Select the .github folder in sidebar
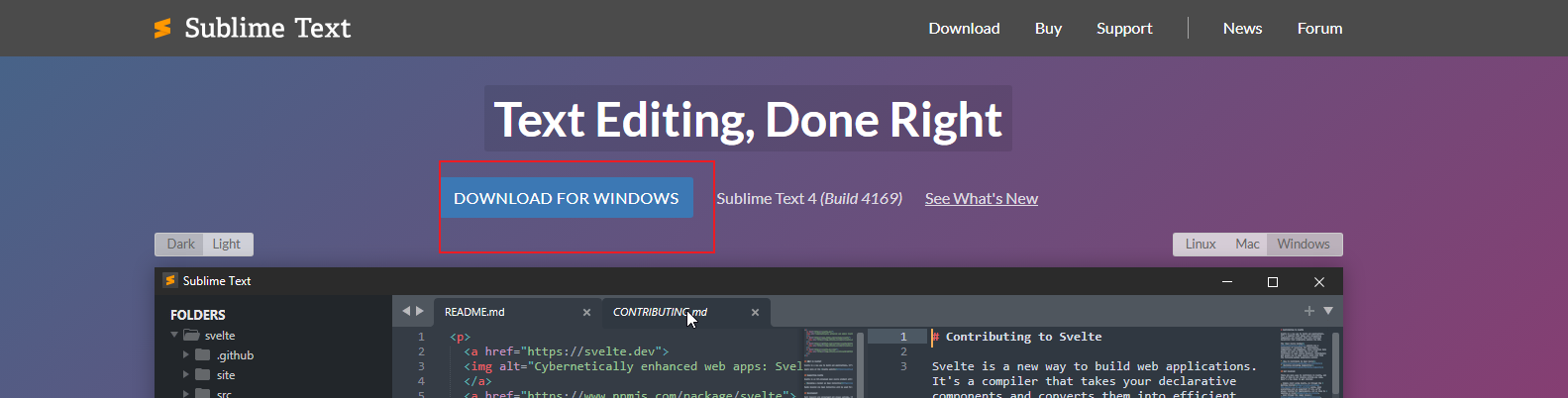This screenshot has width=1568, height=398. [x=273, y=355]
